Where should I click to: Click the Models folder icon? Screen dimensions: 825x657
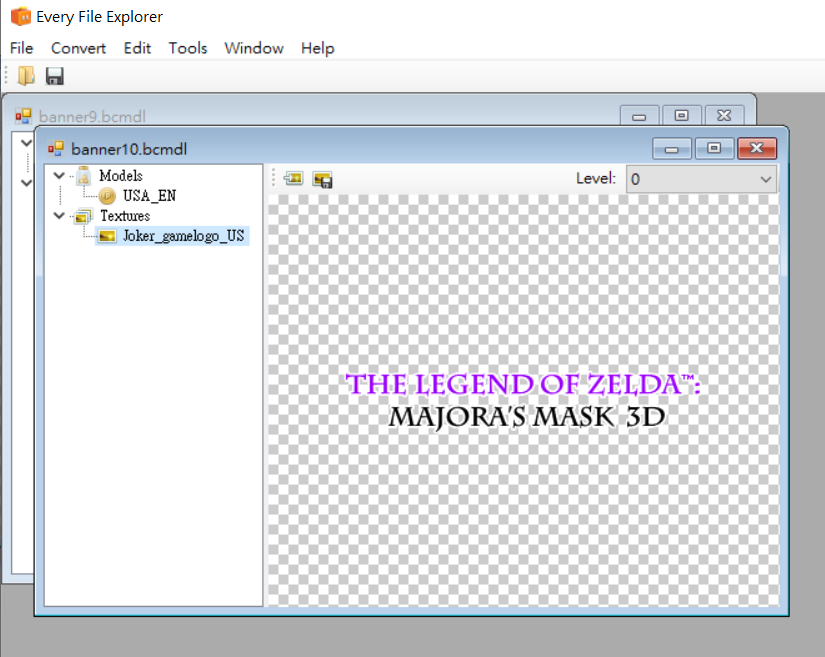84,175
